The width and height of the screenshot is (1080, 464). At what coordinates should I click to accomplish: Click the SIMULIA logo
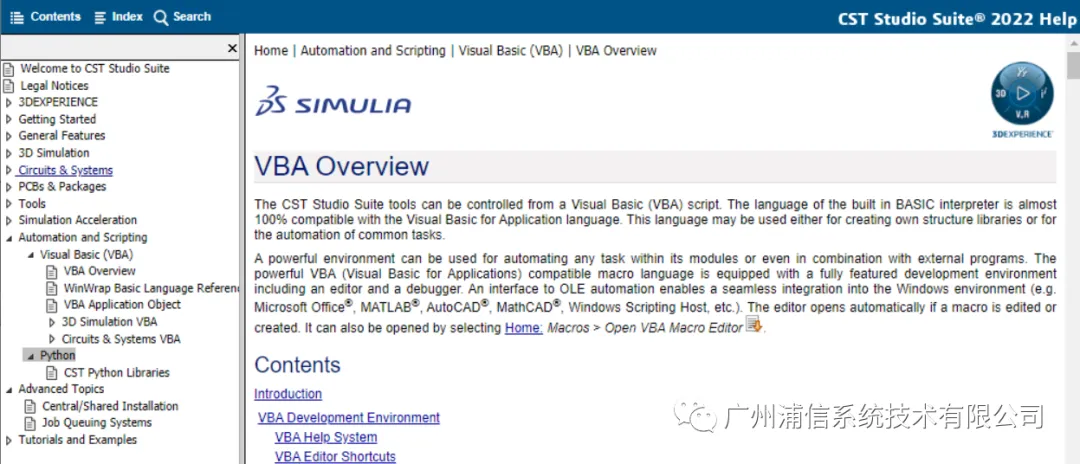point(333,101)
